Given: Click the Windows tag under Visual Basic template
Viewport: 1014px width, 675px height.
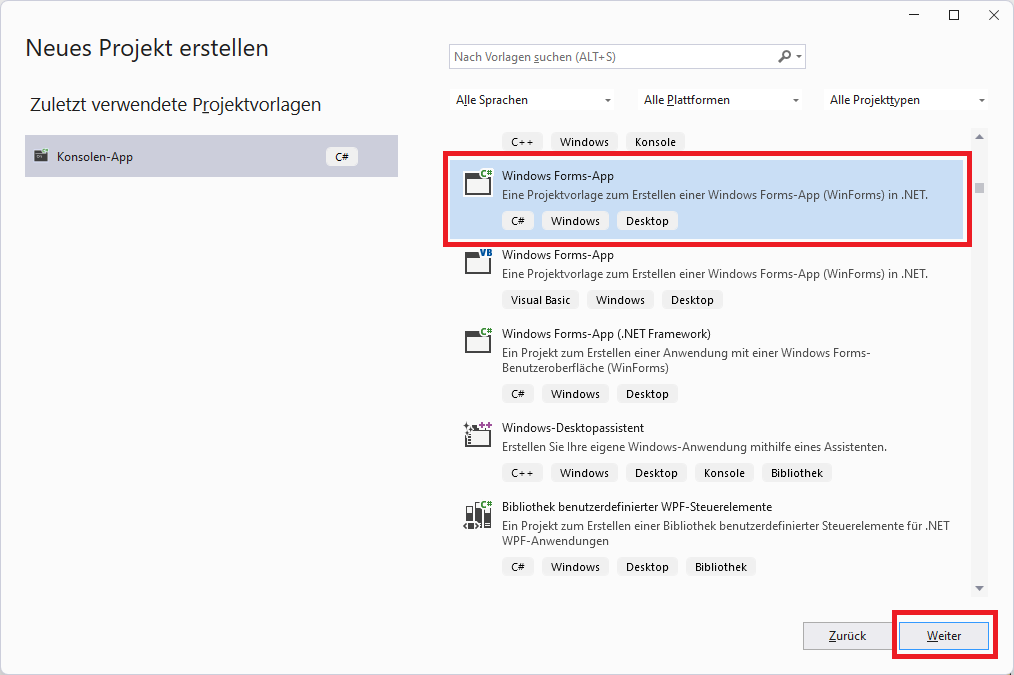Looking at the screenshot, I should [x=620, y=300].
